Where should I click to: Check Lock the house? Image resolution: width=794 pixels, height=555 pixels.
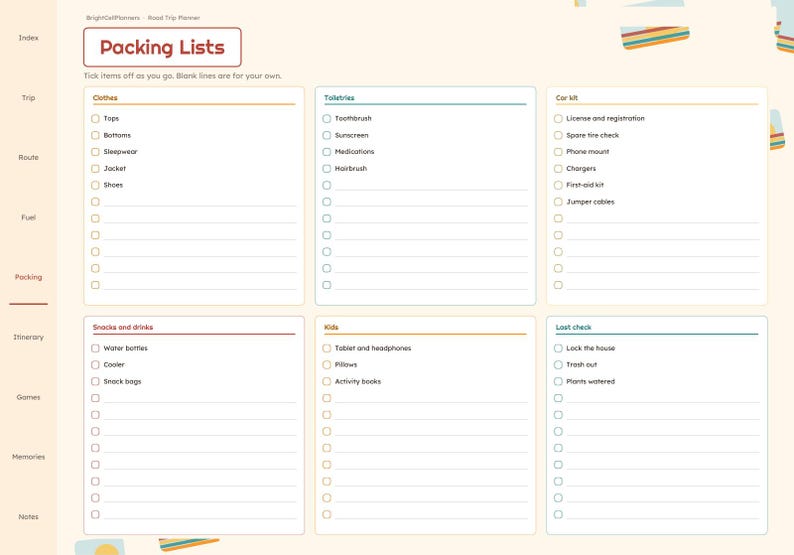click(x=558, y=348)
